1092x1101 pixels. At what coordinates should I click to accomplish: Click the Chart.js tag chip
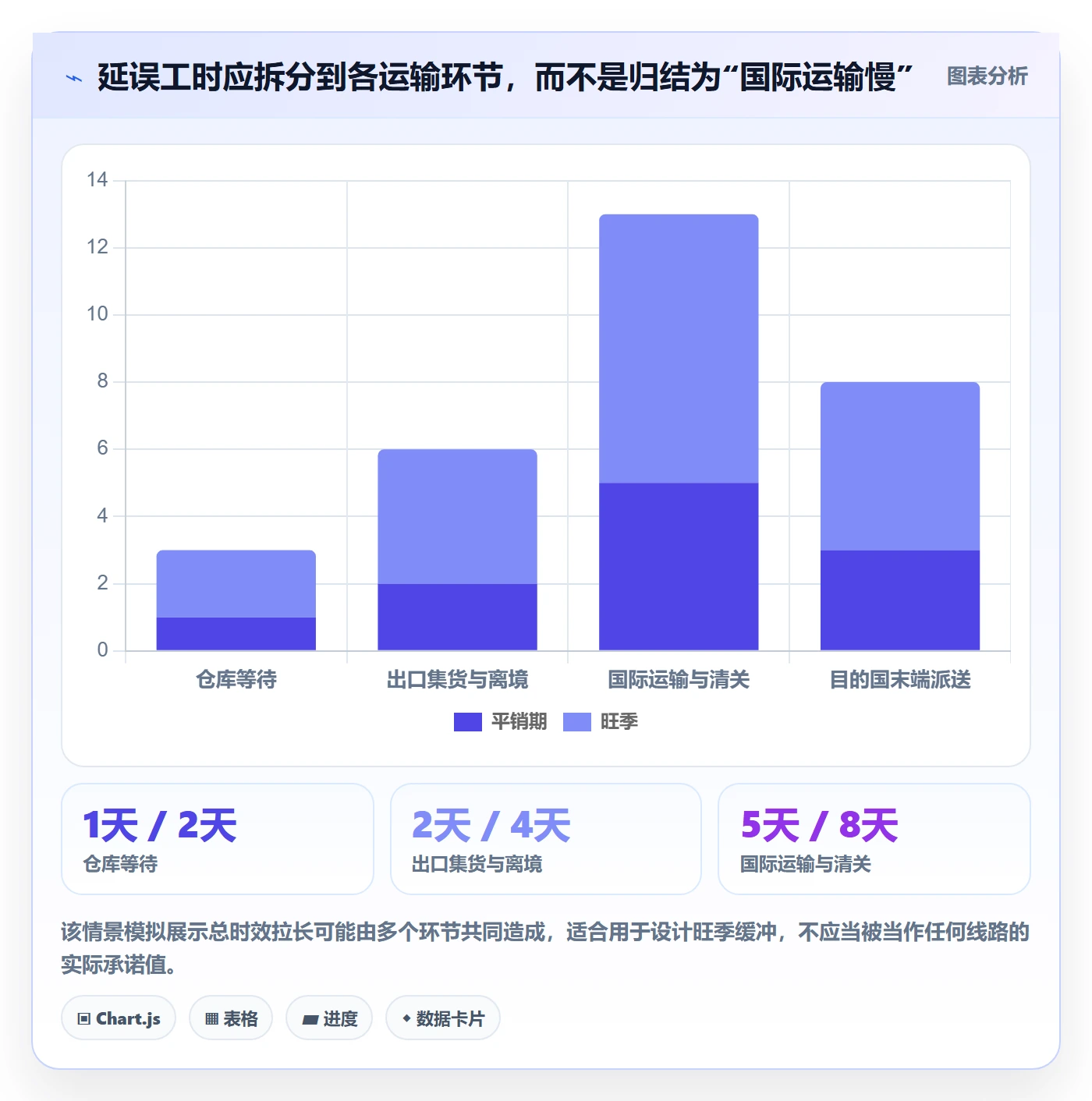[x=119, y=1018]
